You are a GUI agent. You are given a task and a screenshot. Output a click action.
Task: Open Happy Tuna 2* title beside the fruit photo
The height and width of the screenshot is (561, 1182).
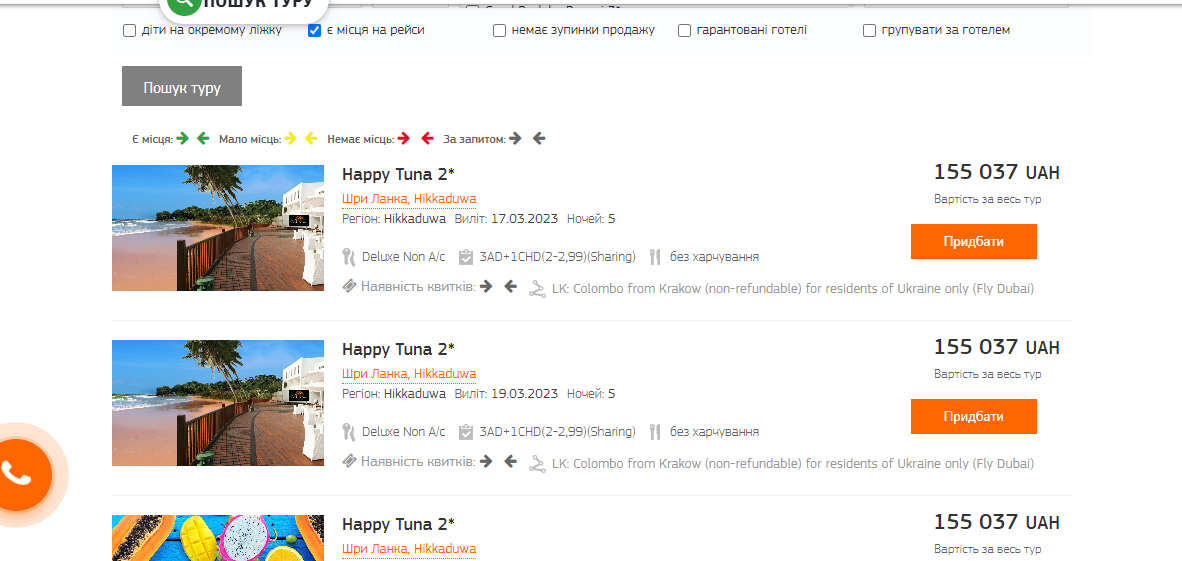tap(398, 524)
